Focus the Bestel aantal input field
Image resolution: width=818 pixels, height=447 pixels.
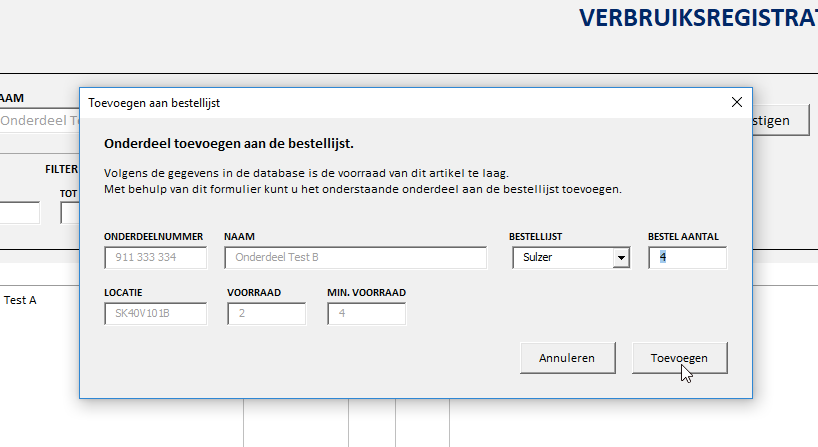(687, 258)
